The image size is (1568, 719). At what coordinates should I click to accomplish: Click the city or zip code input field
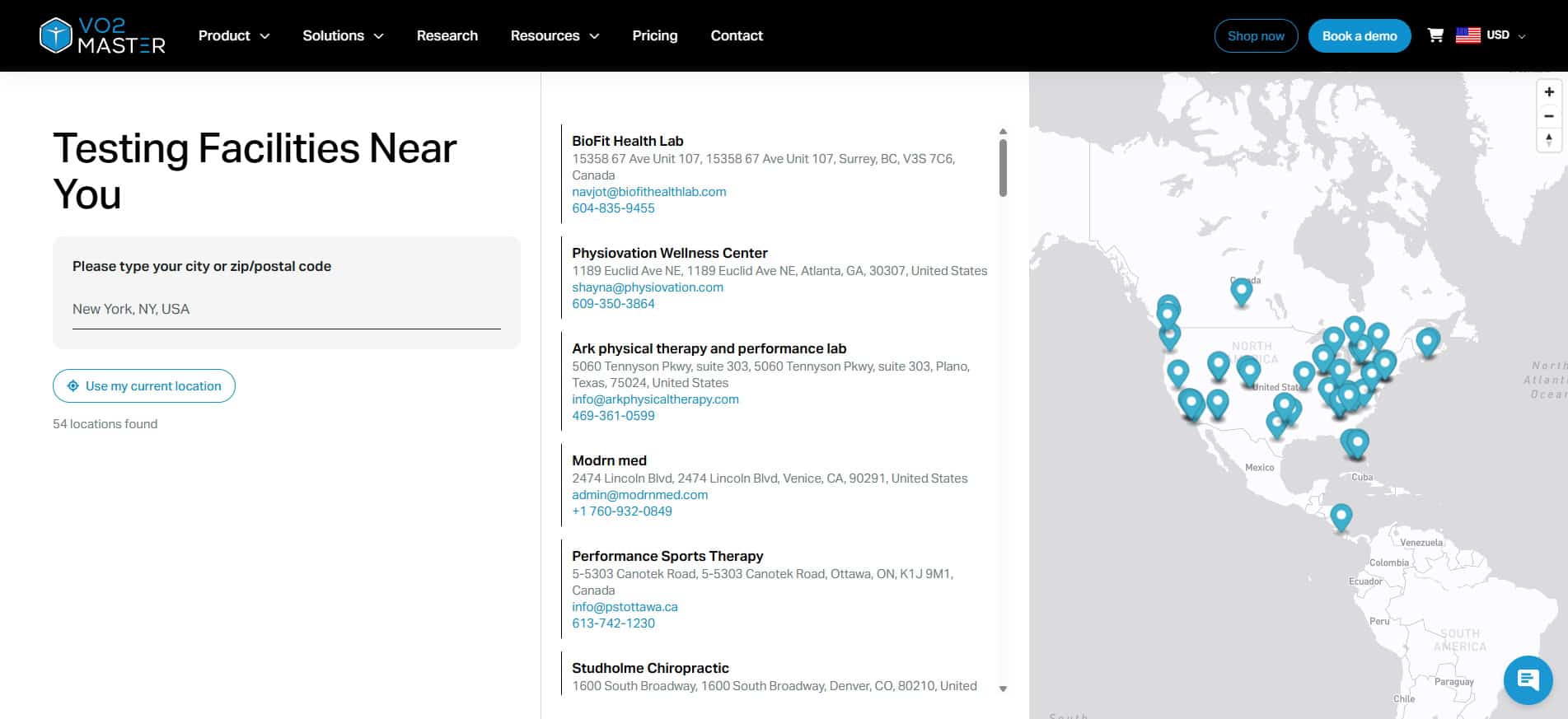point(287,310)
